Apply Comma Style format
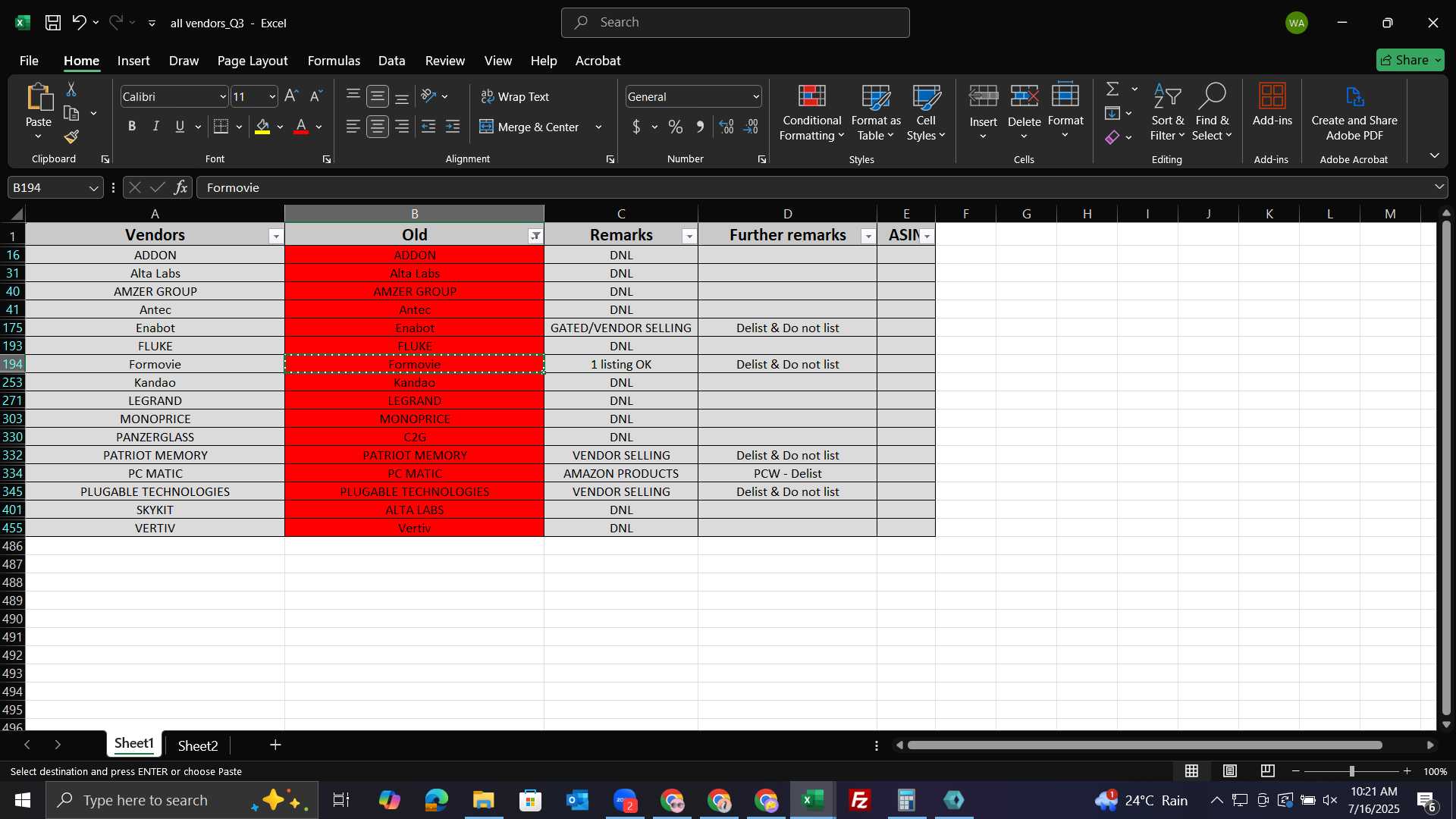This screenshot has width=1456, height=819. [700, 127]
